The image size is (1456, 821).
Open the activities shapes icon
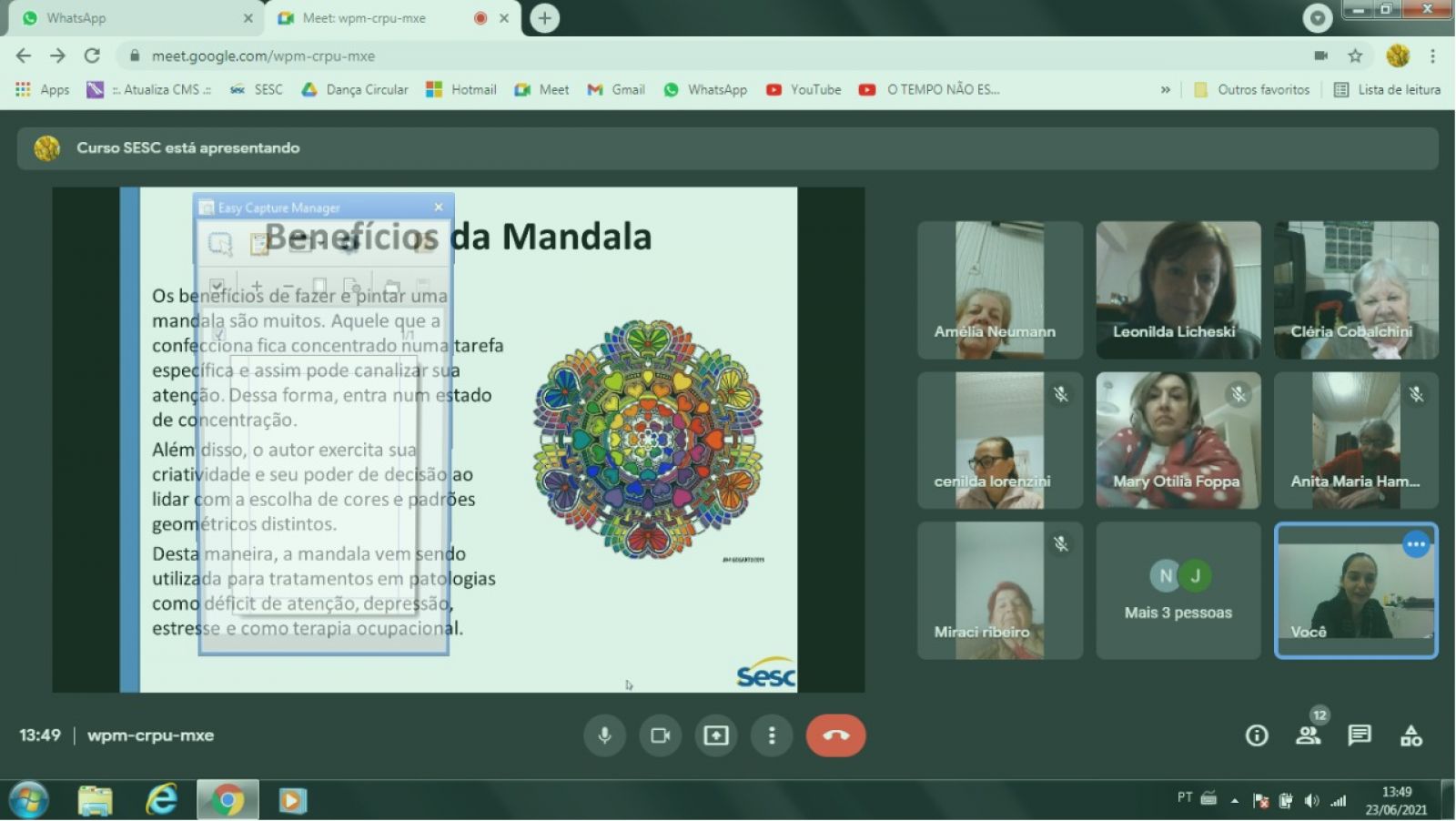1410,735
